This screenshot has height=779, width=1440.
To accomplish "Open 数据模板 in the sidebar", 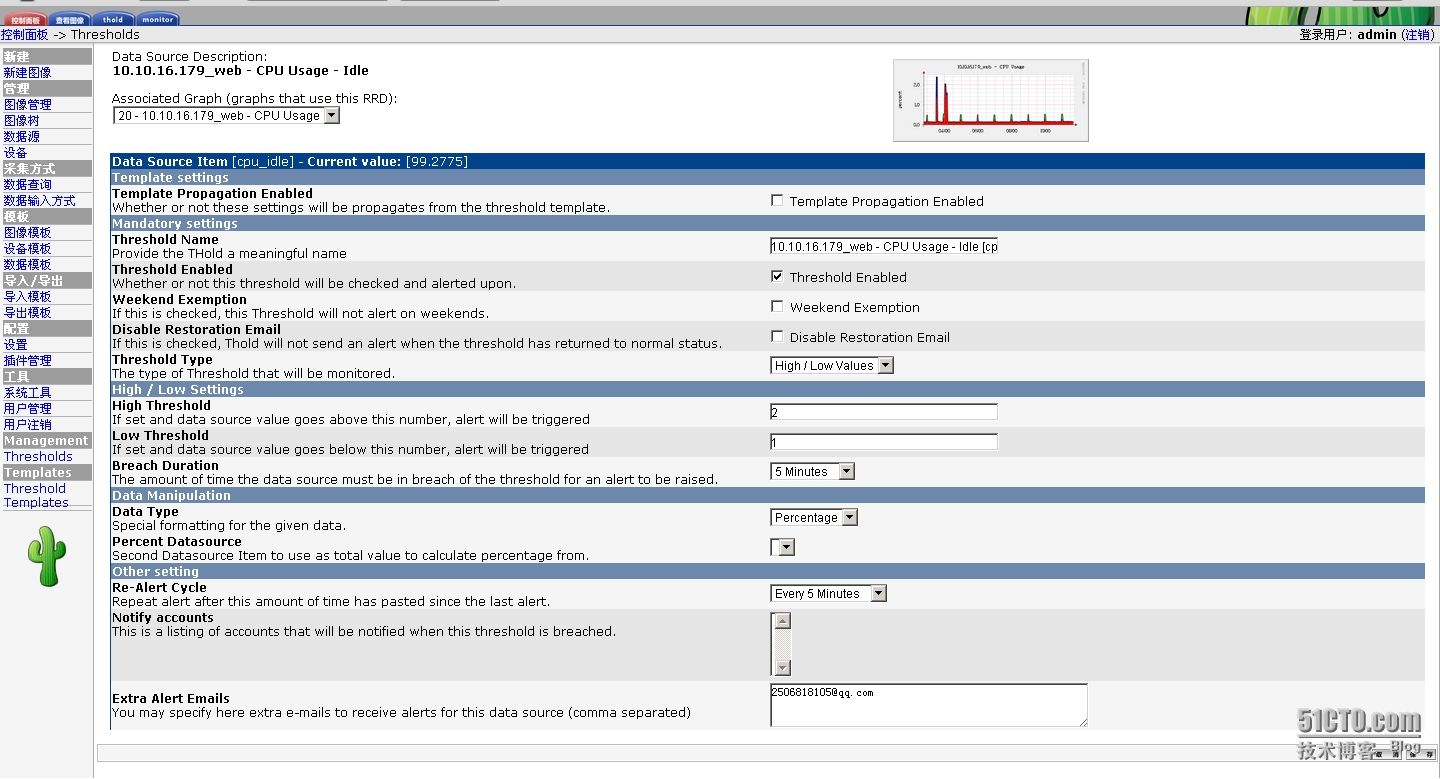I will pos(27,264).
